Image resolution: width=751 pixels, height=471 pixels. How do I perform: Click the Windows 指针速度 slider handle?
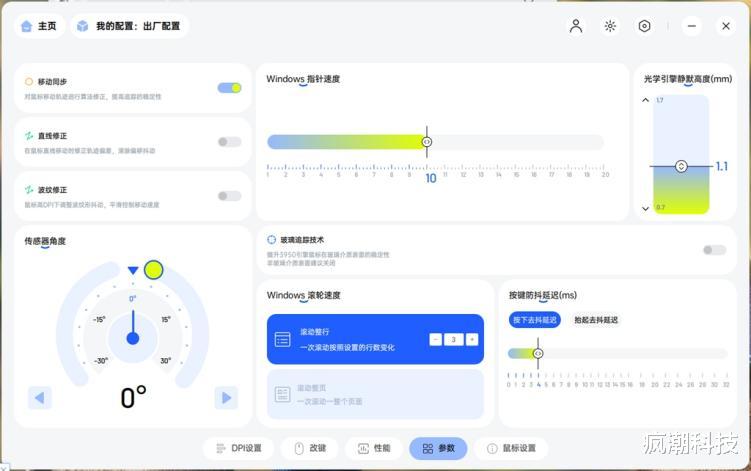(x=427, y=142)
